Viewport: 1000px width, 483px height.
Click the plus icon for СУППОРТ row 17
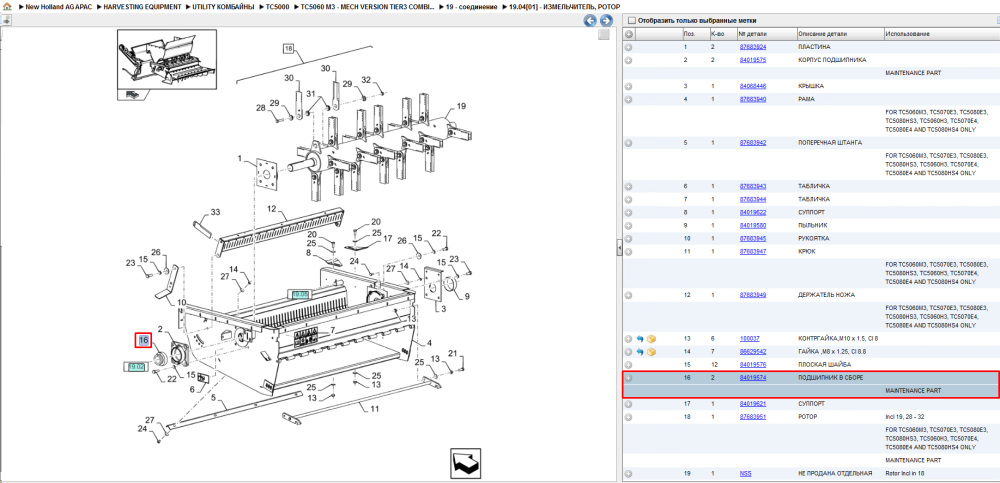pos(628,404)
